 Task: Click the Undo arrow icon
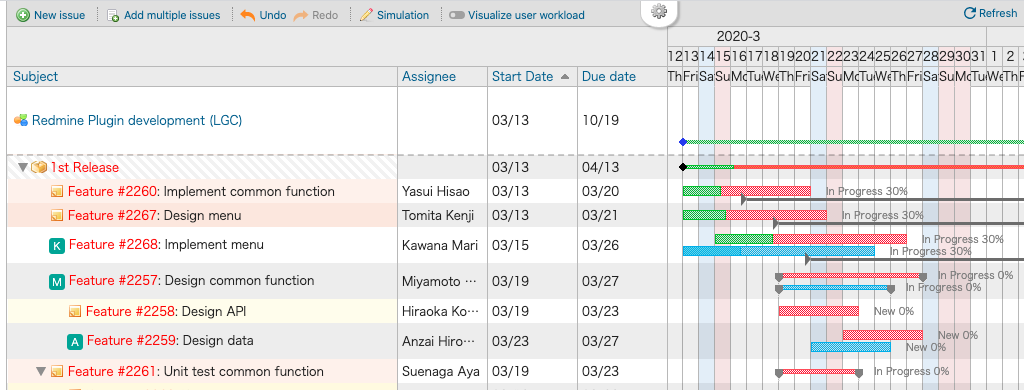point(248,14)
